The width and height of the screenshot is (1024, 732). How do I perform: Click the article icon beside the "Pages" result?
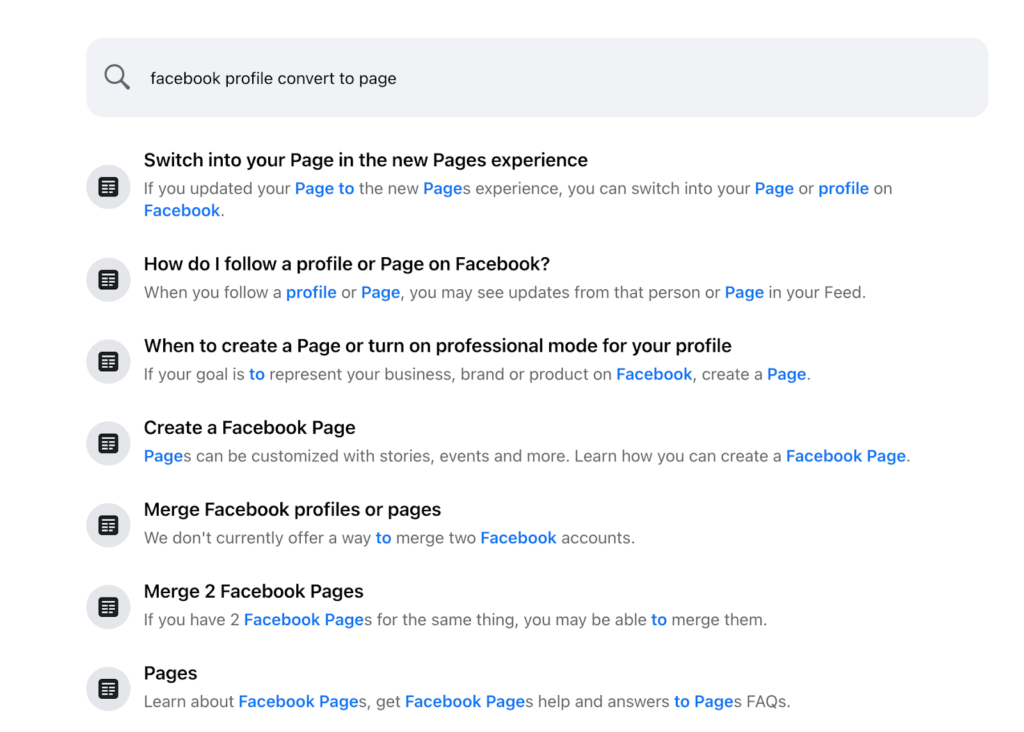click(108, 689)
